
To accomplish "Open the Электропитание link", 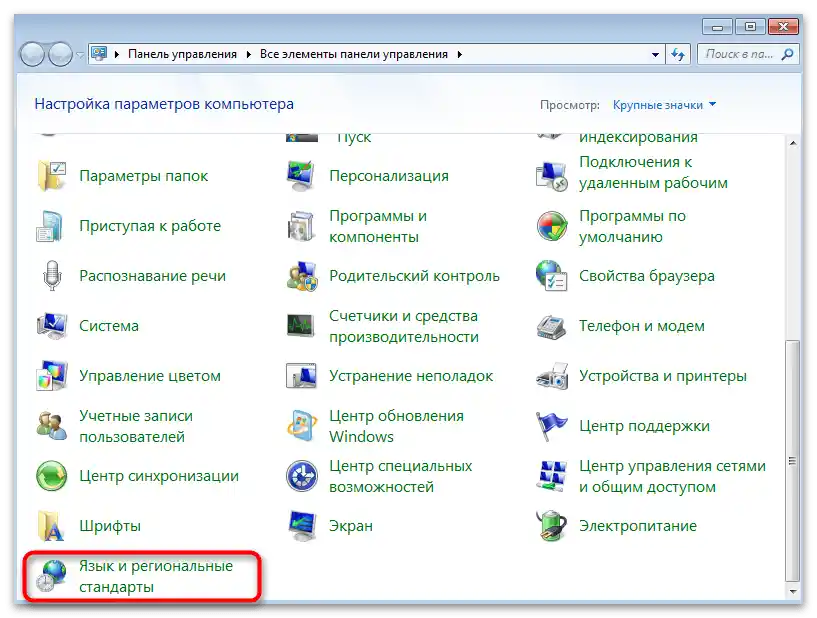I will coord(638,526).
